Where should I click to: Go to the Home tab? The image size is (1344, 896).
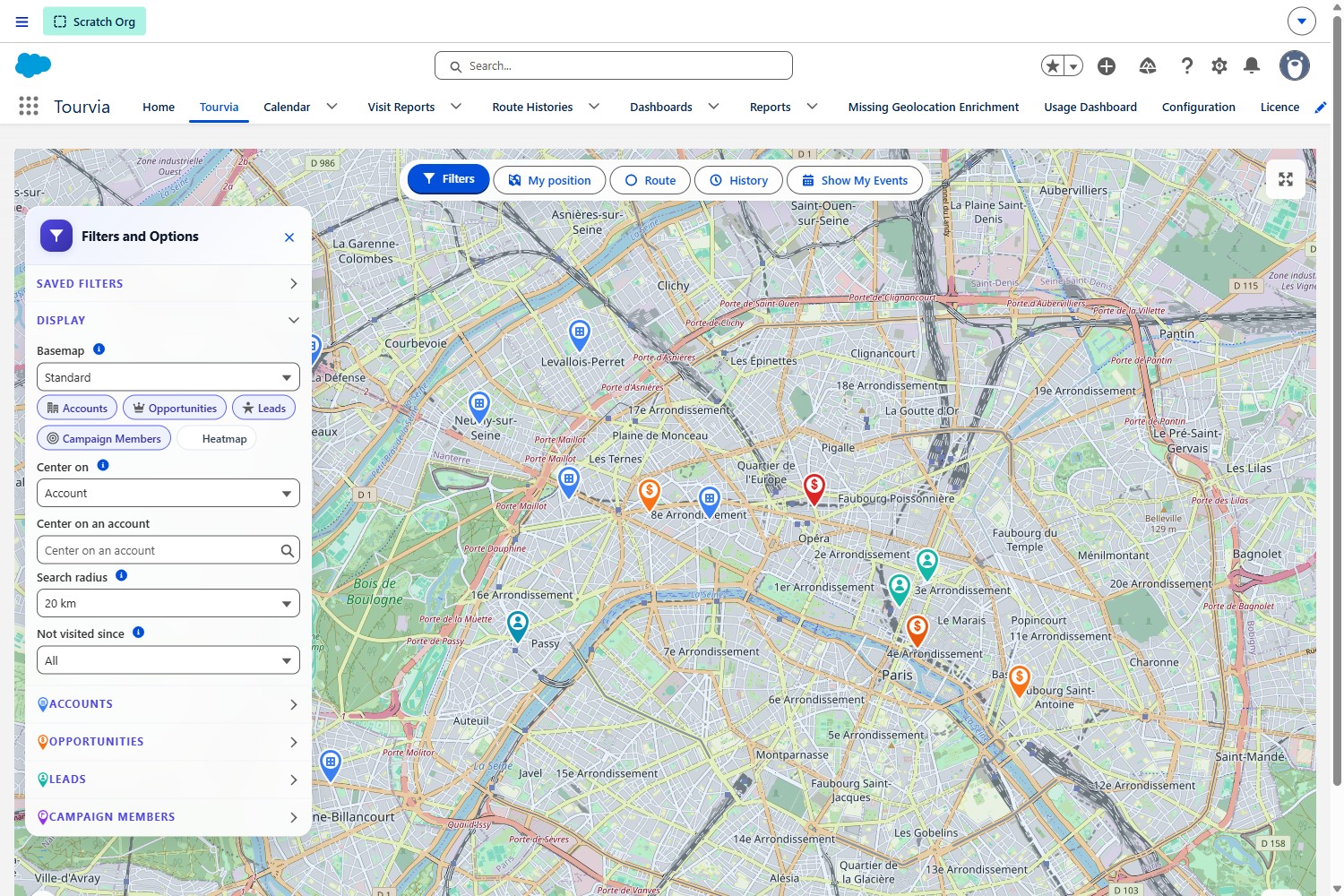pos(159,108)
